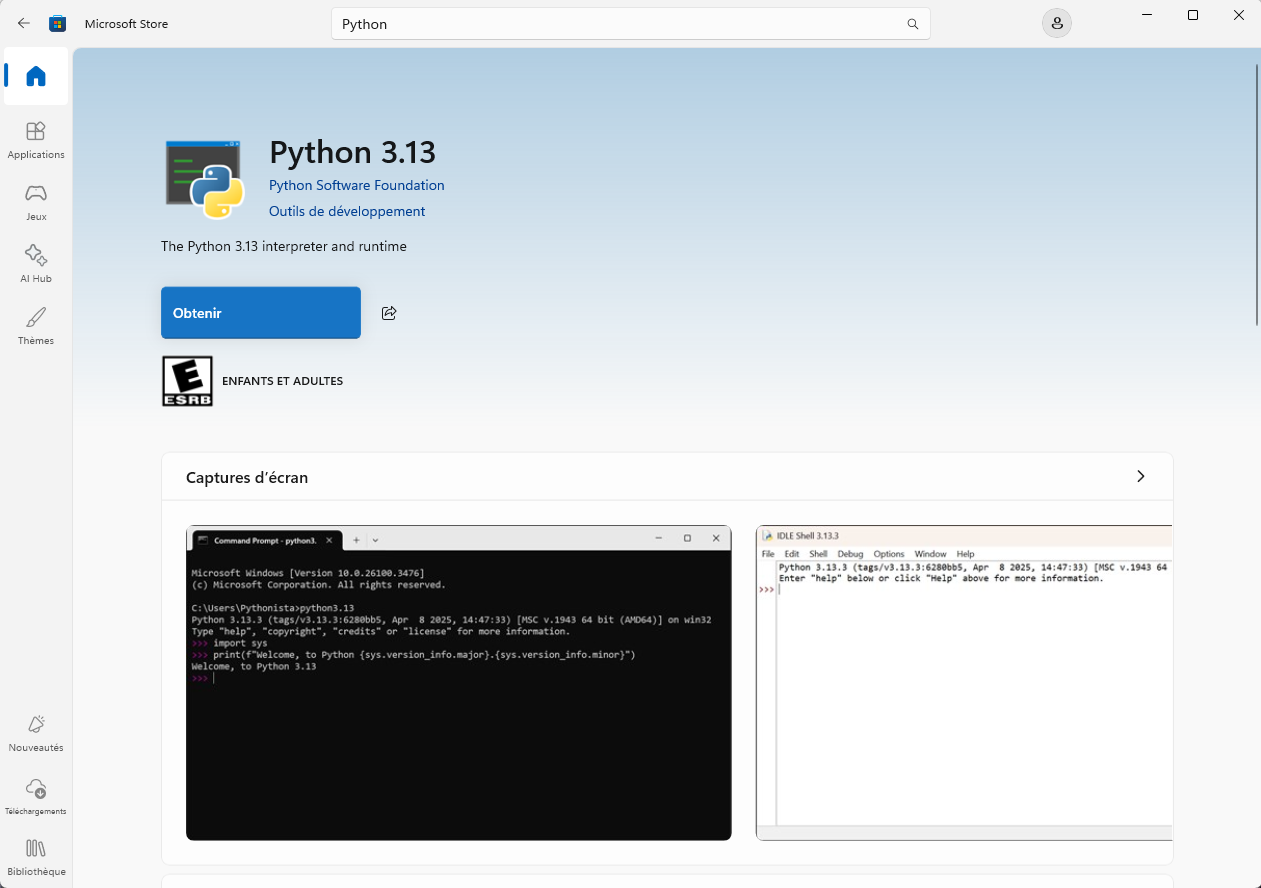Open Téléchargements in the sidebar
The width and height of the screenshot is (1261, 888).
coord(36,796)
